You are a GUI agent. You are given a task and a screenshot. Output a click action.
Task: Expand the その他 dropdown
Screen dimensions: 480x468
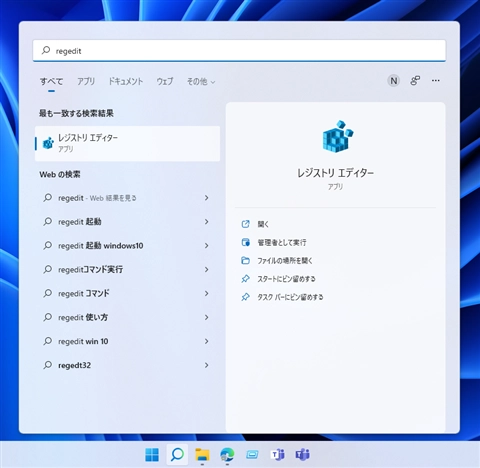tap(201, 81)
